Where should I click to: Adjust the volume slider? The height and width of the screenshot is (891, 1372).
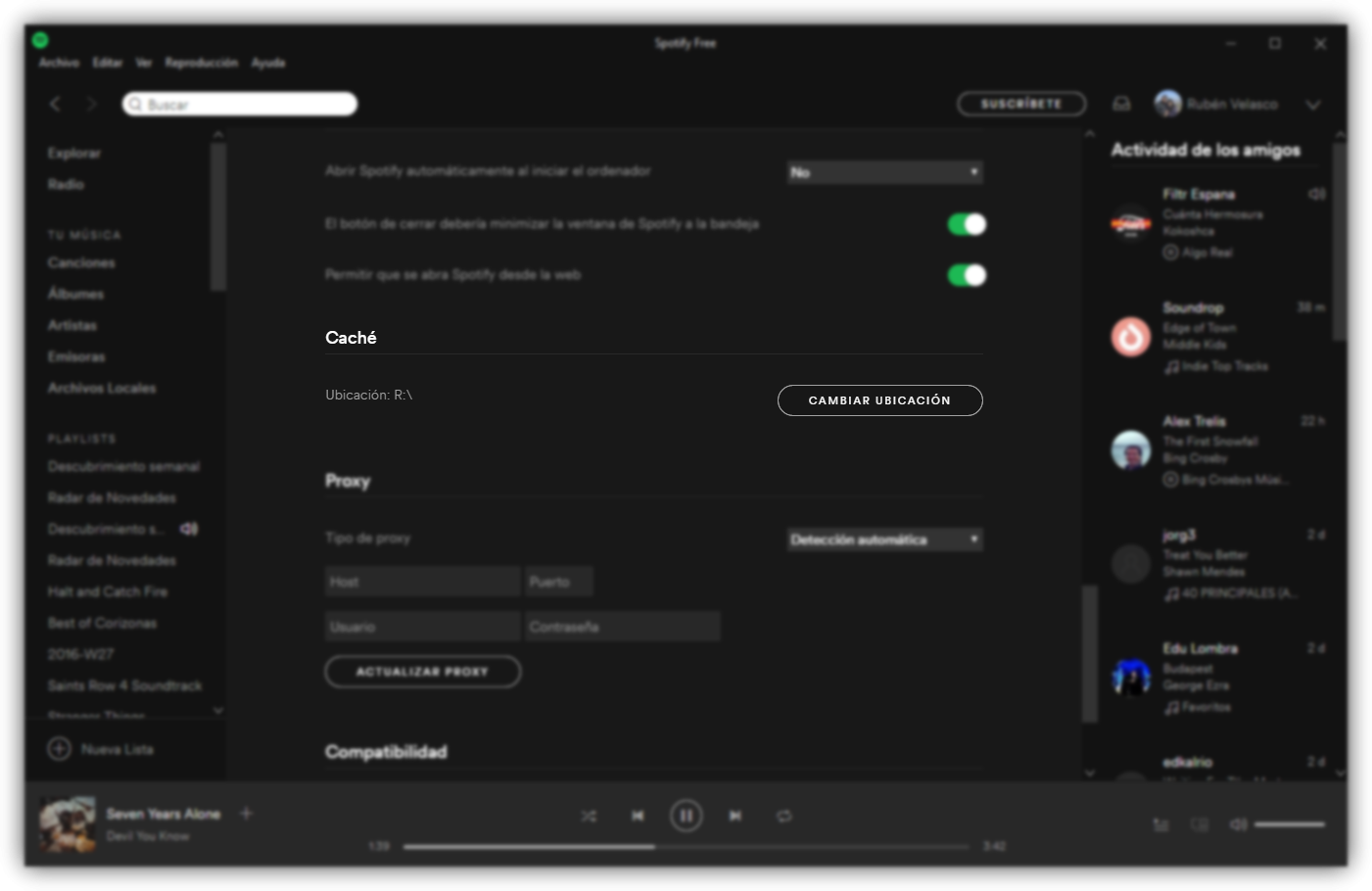(x=1289, y=824)
